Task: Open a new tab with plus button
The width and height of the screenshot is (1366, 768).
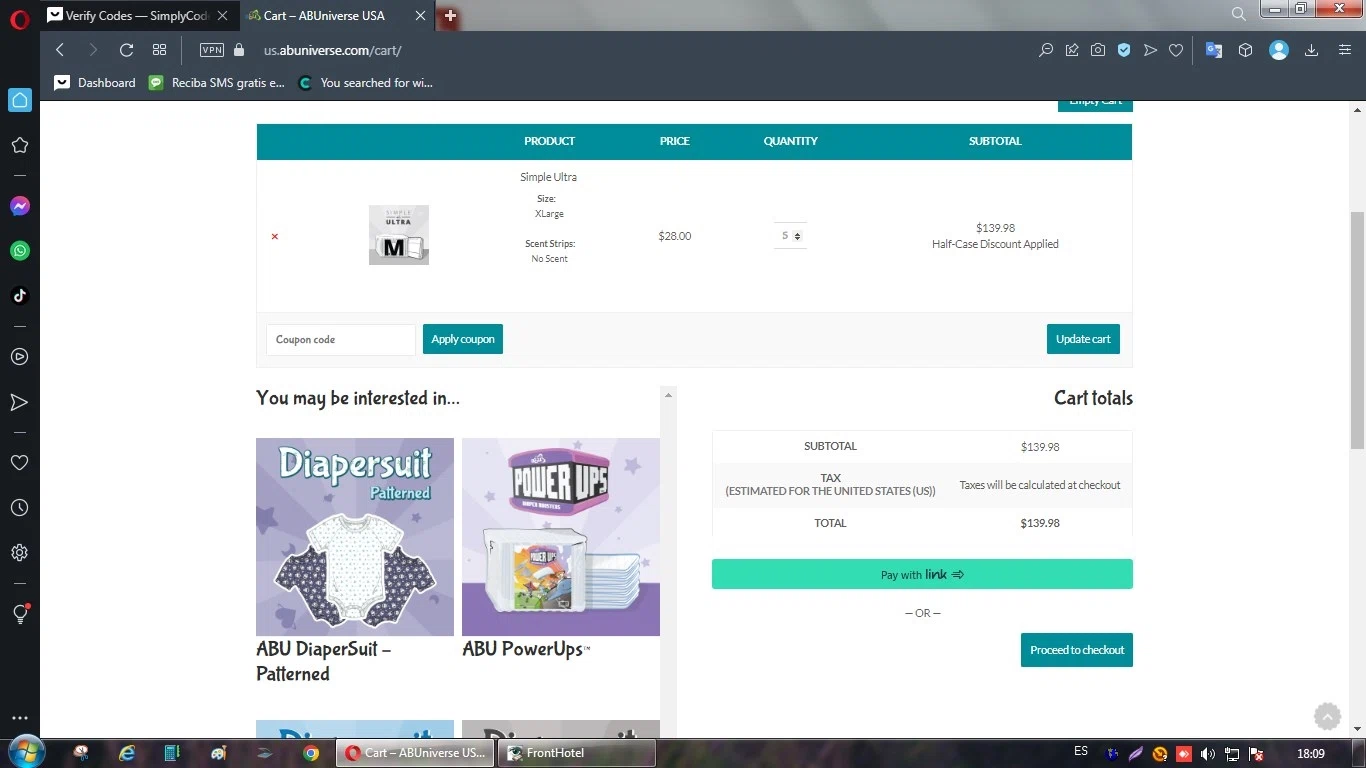Action: tap(450, 16)
